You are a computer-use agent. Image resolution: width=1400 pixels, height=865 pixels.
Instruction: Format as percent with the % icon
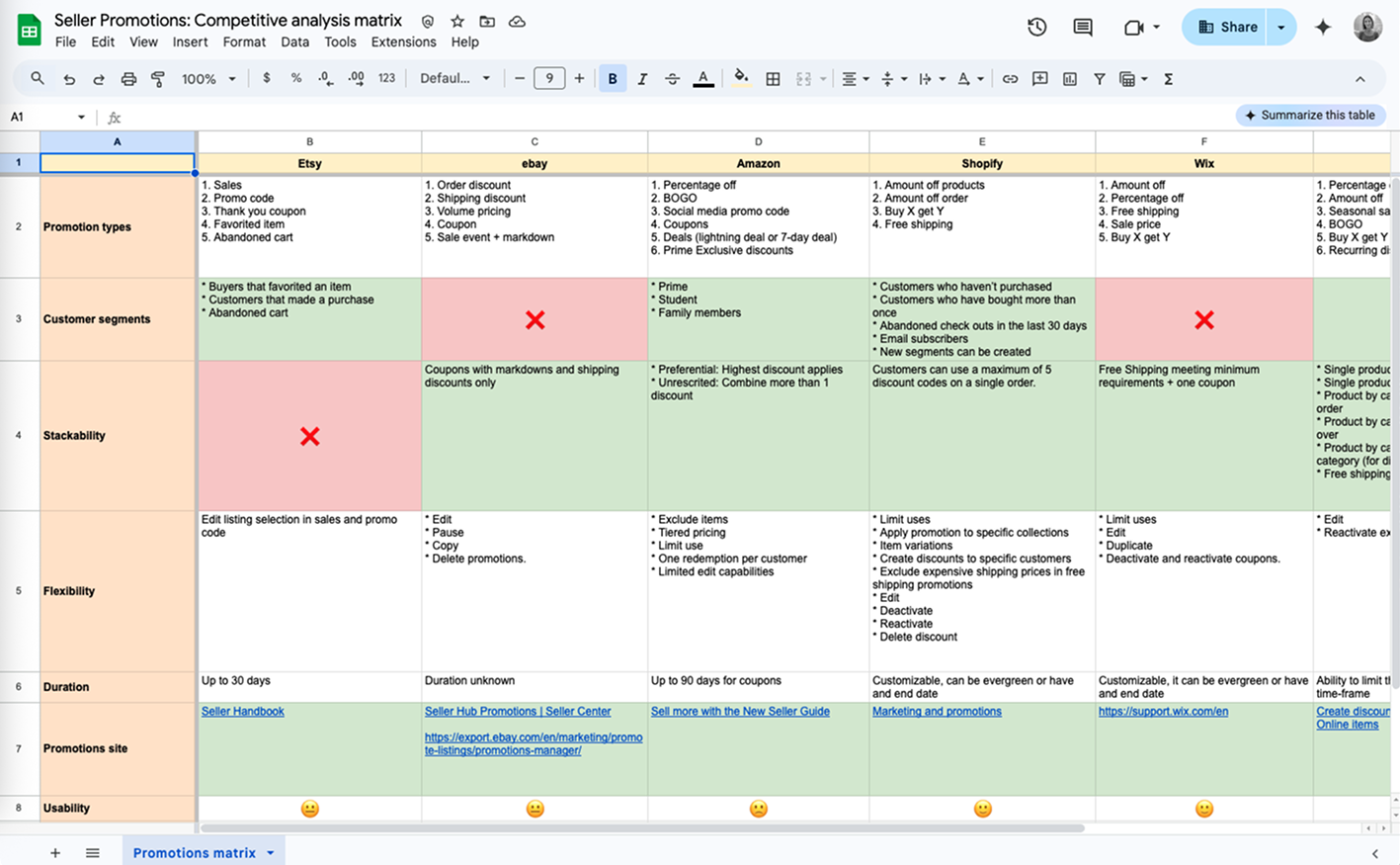(295, 78)
